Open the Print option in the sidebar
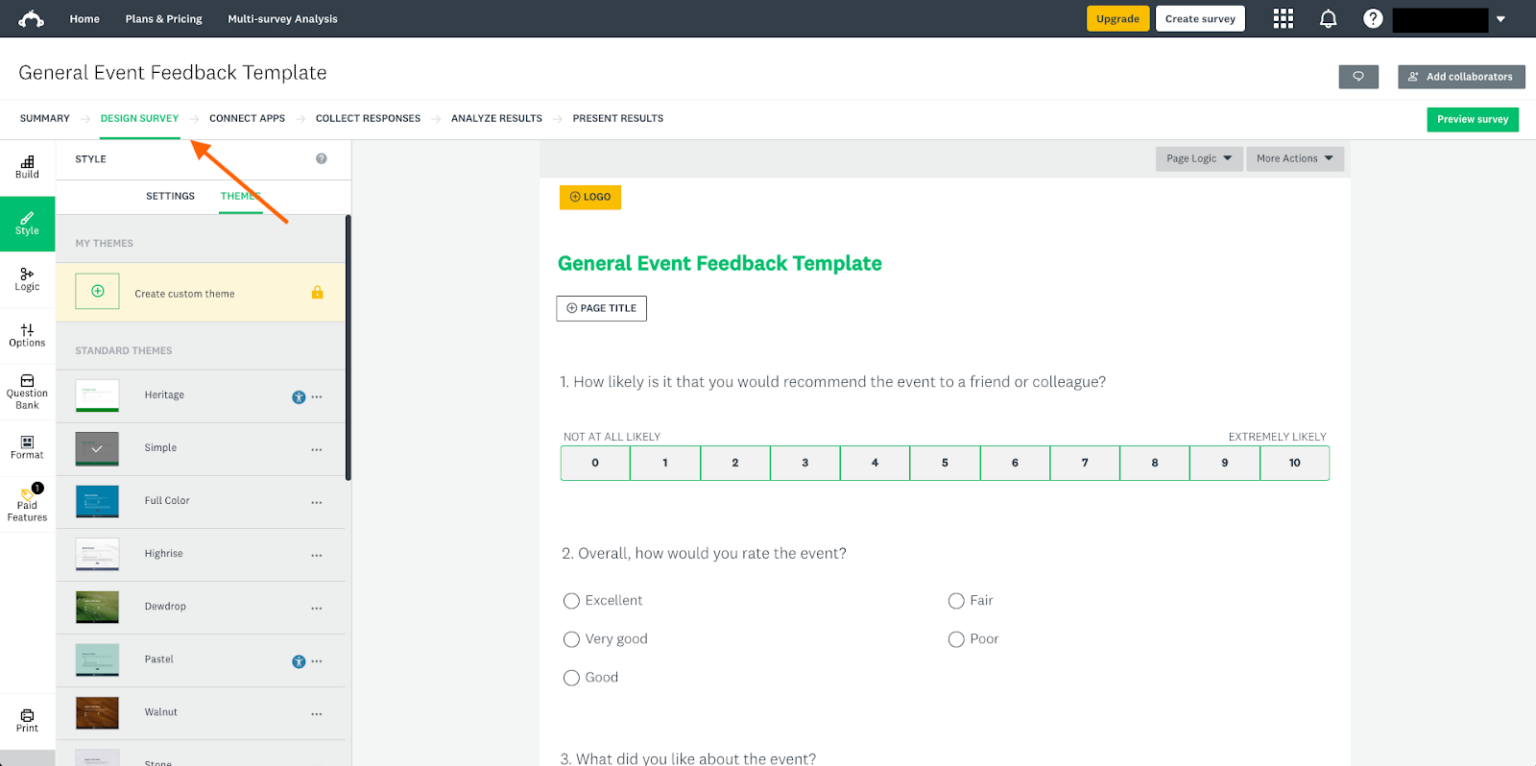Screen dimensions: 1536x766 click(27, 720)
